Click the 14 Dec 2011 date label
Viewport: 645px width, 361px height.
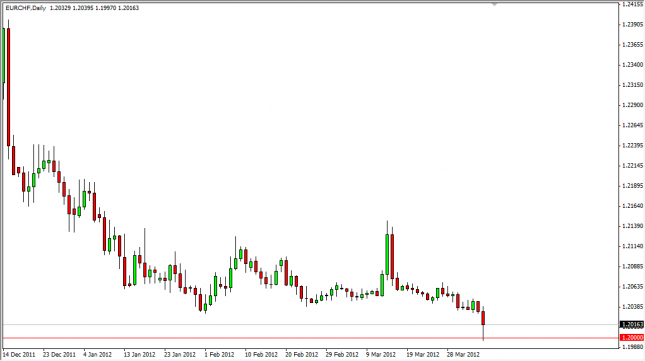19,354
